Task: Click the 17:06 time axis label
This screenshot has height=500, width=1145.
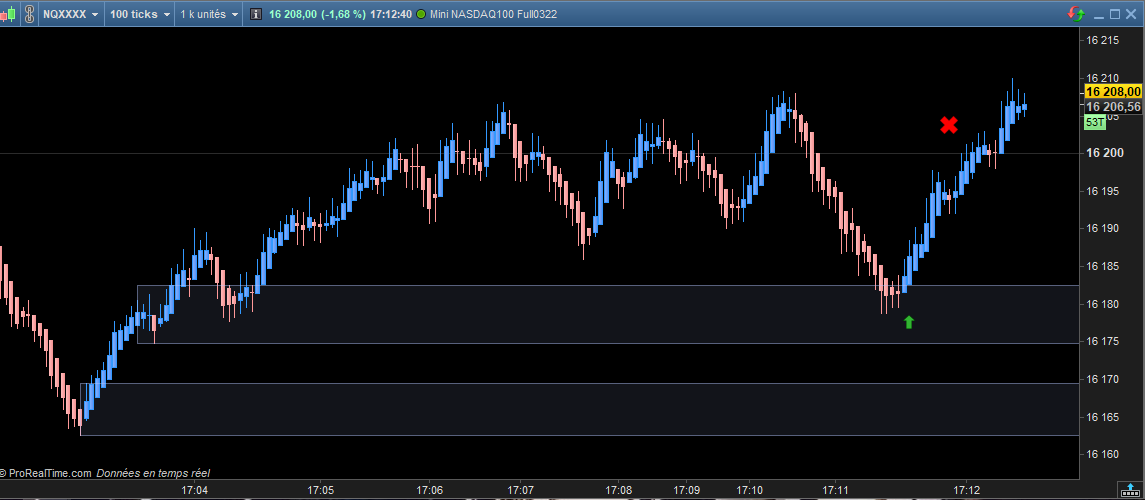Action: [x=429, y=489]
